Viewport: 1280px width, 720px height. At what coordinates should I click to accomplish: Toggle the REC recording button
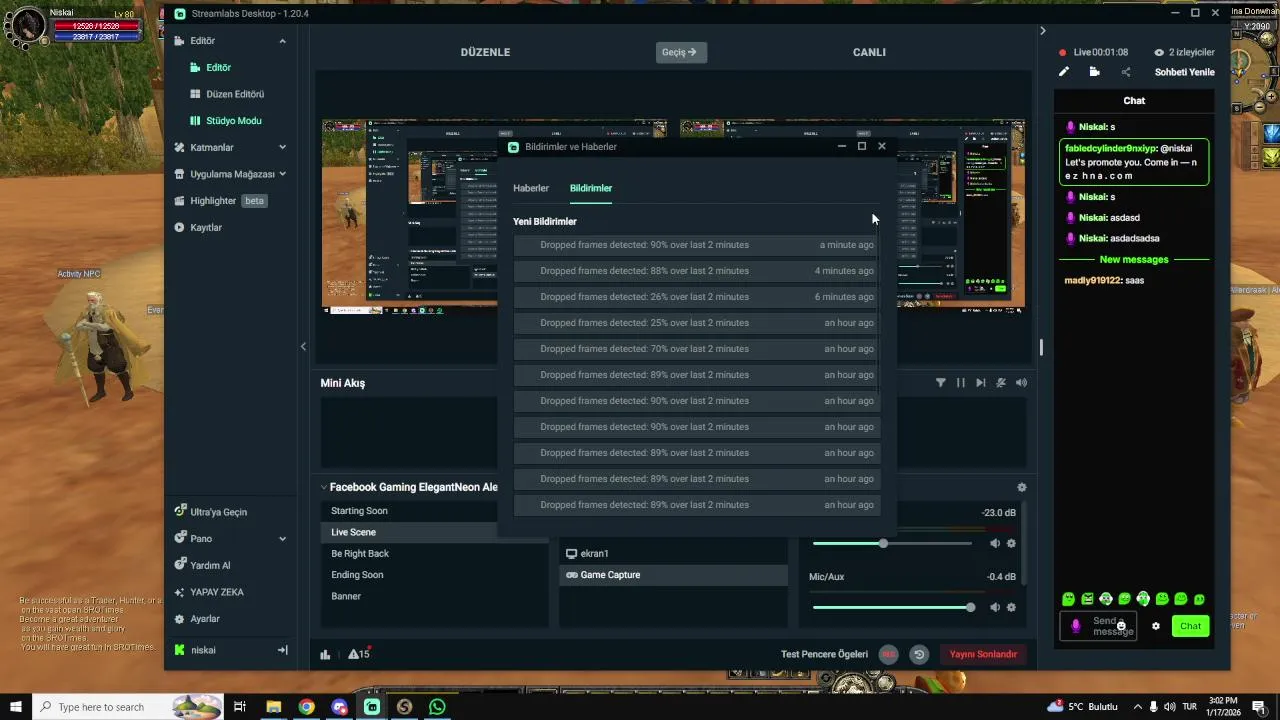click(888, 654)
